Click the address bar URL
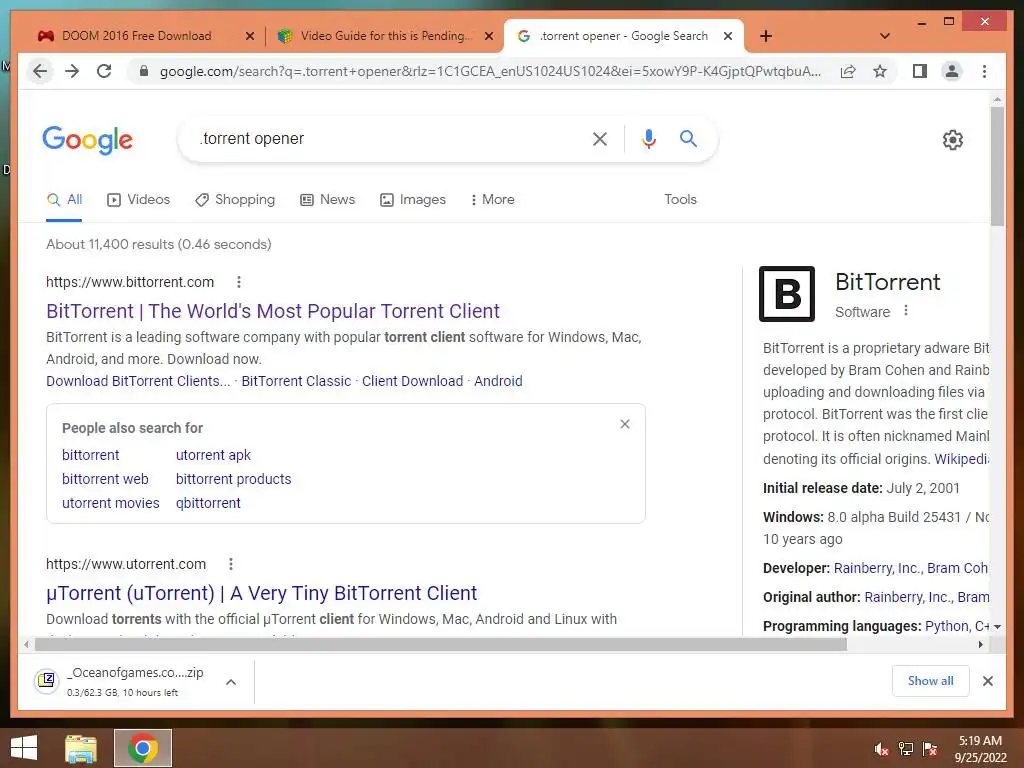 click(x=490, y=71)
